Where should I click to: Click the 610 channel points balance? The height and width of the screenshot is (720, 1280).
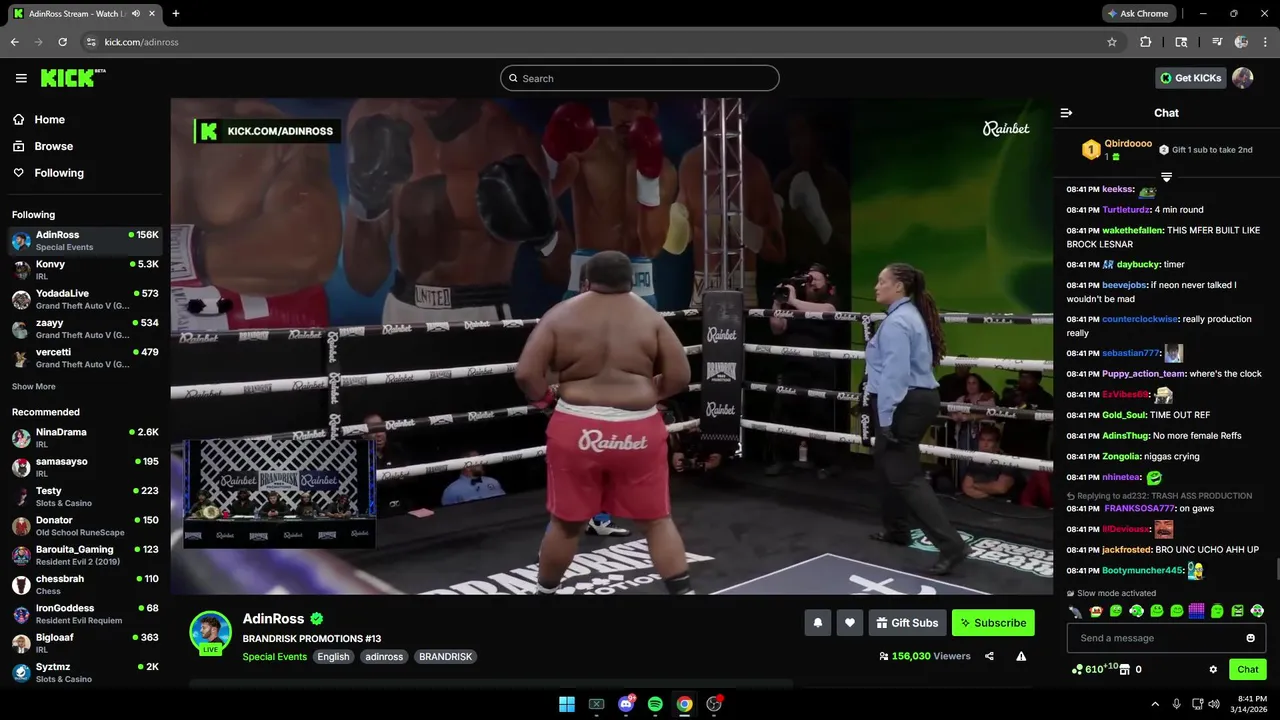(x=1093, y=669)
